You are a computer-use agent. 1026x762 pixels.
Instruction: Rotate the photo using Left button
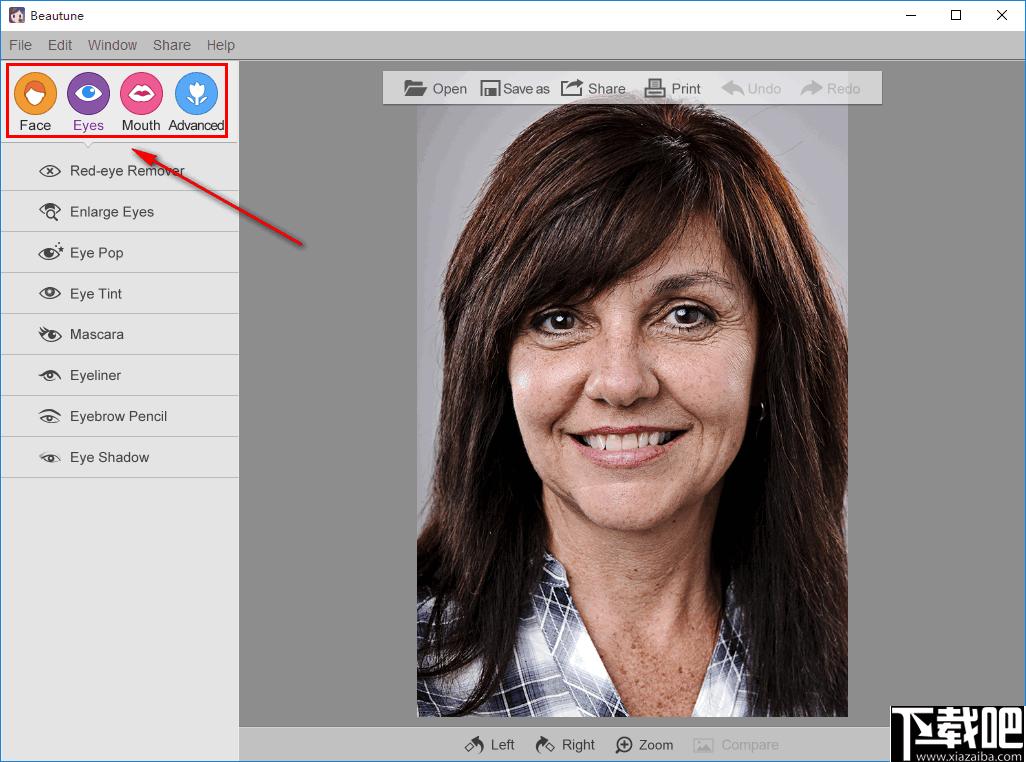[489, 745]
